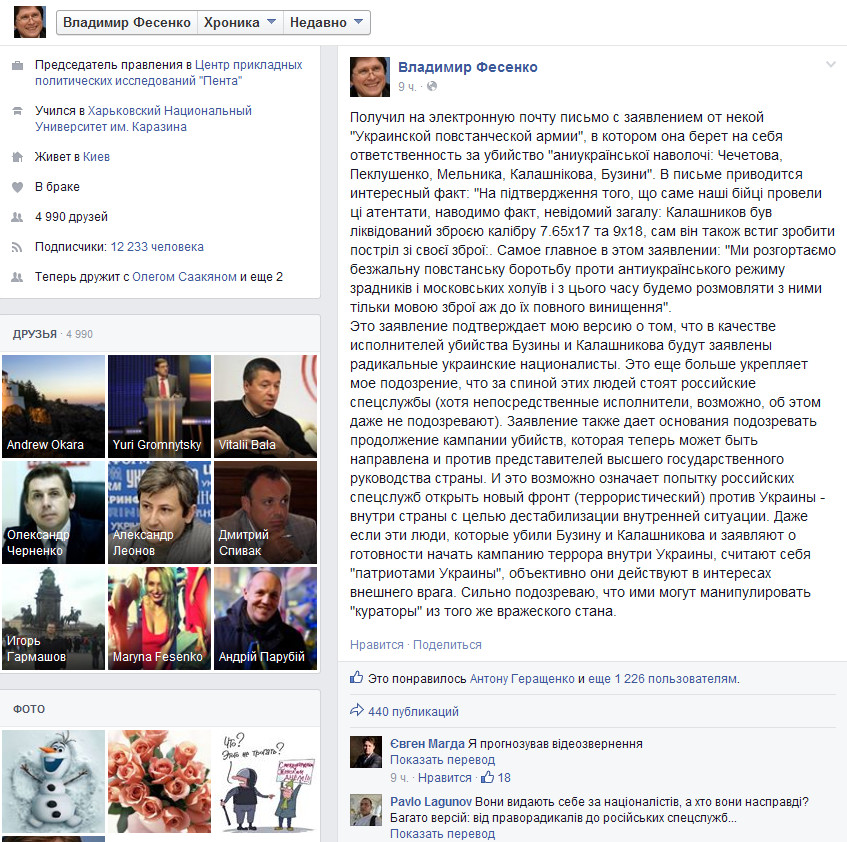This screenshot has width=847, height=842.
Task: Open the snowman photo thumbnail
Action: (53, 781)
